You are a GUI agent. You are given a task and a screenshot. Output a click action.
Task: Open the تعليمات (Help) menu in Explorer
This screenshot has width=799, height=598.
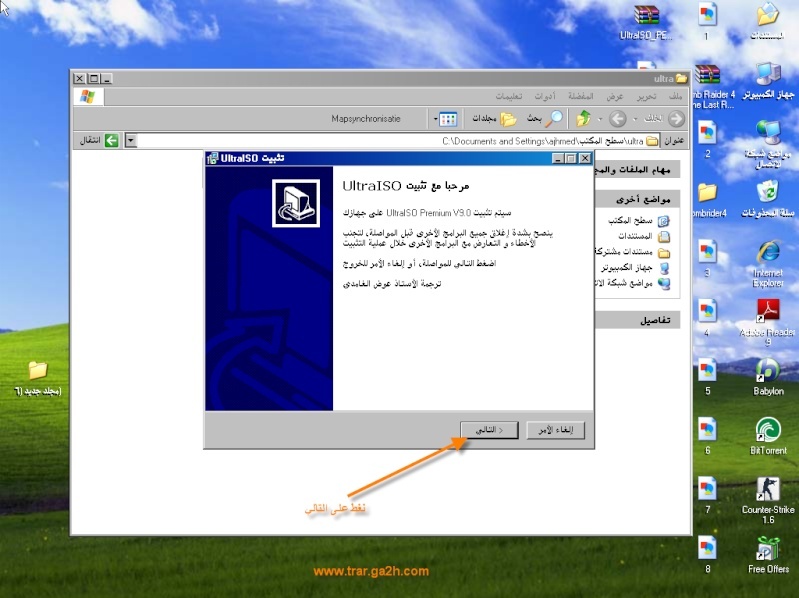tap(509, 96)
